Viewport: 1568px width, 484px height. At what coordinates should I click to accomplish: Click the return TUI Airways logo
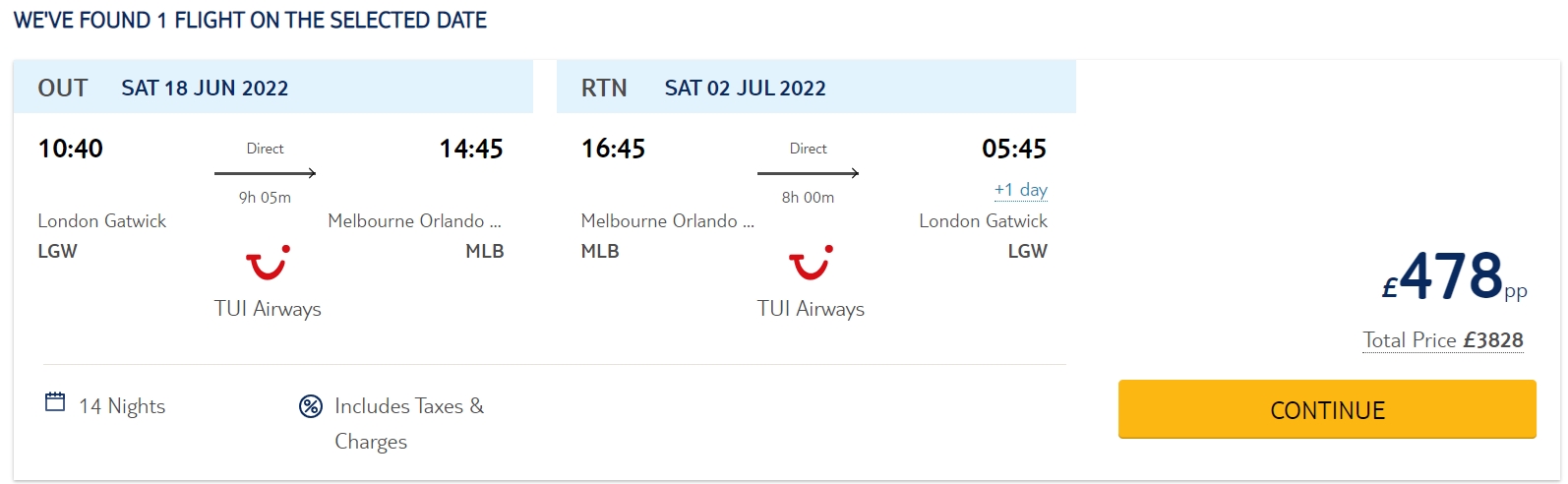tap(810, 263)
